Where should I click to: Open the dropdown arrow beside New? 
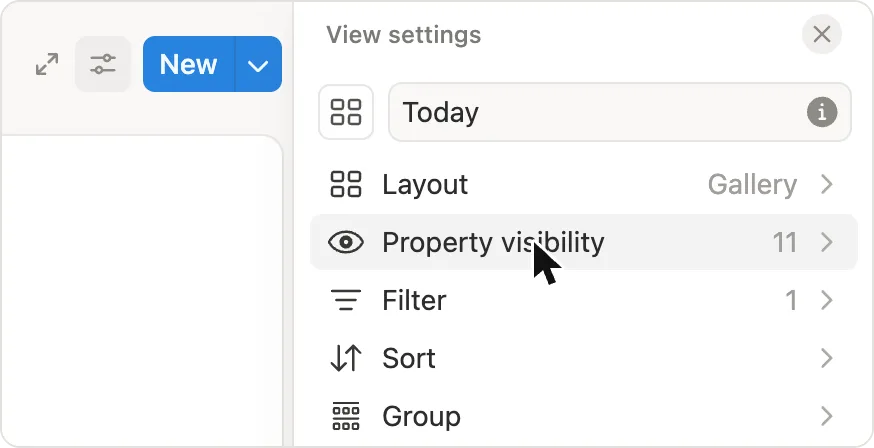[x=258, y=64]
